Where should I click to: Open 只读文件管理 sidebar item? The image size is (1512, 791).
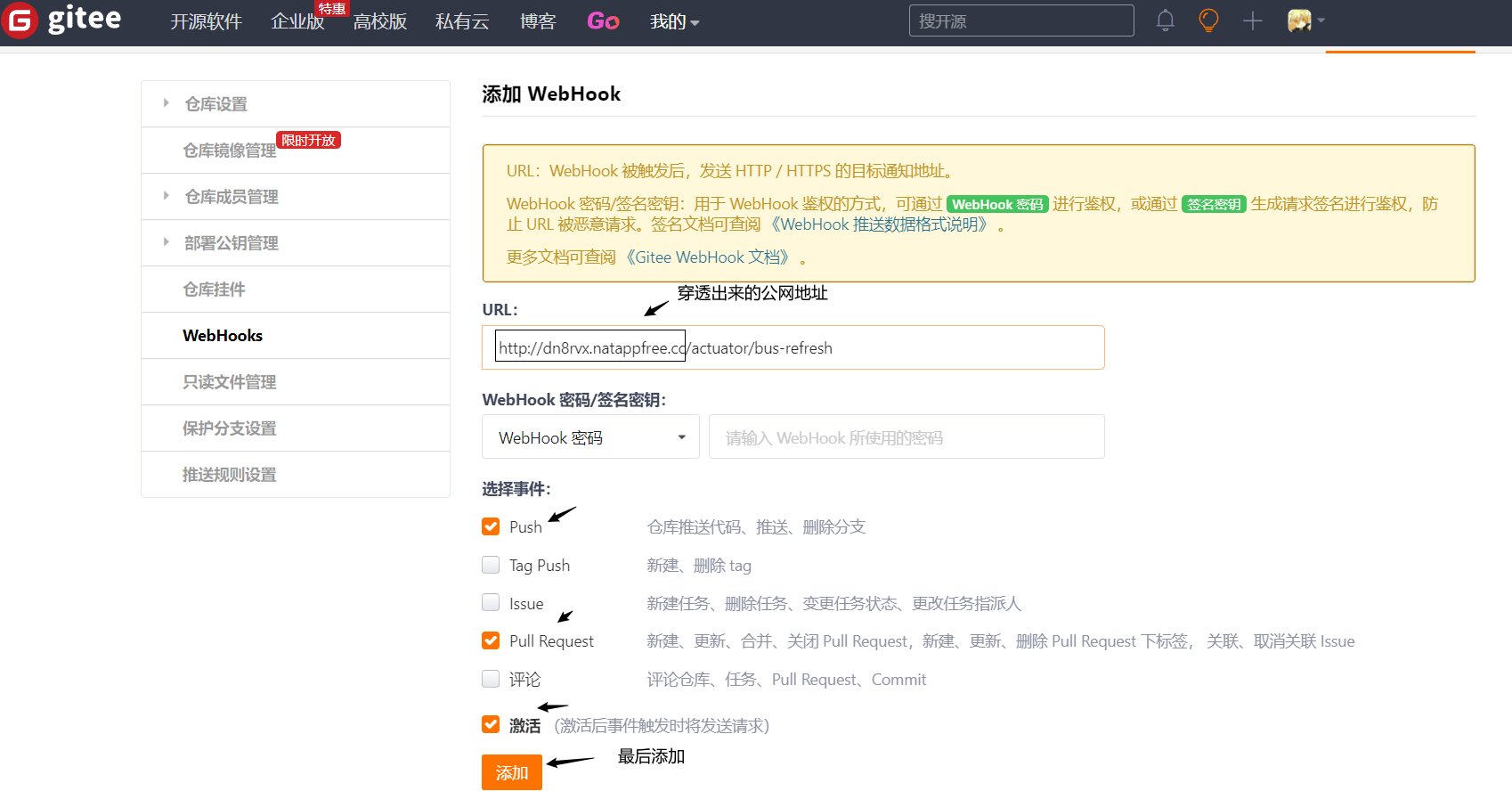point(296,382)
